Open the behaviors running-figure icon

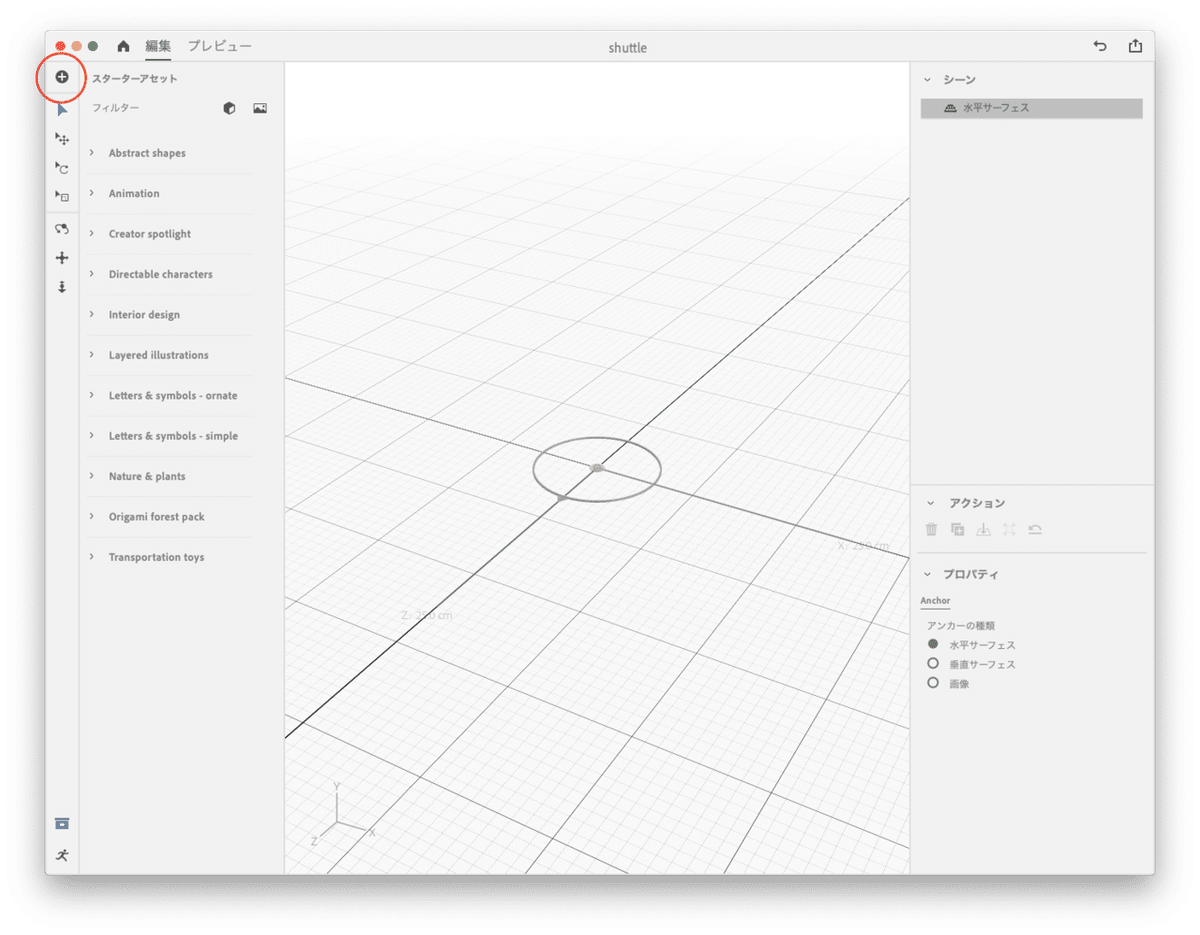pyautogui.click(x=62, y=855)
